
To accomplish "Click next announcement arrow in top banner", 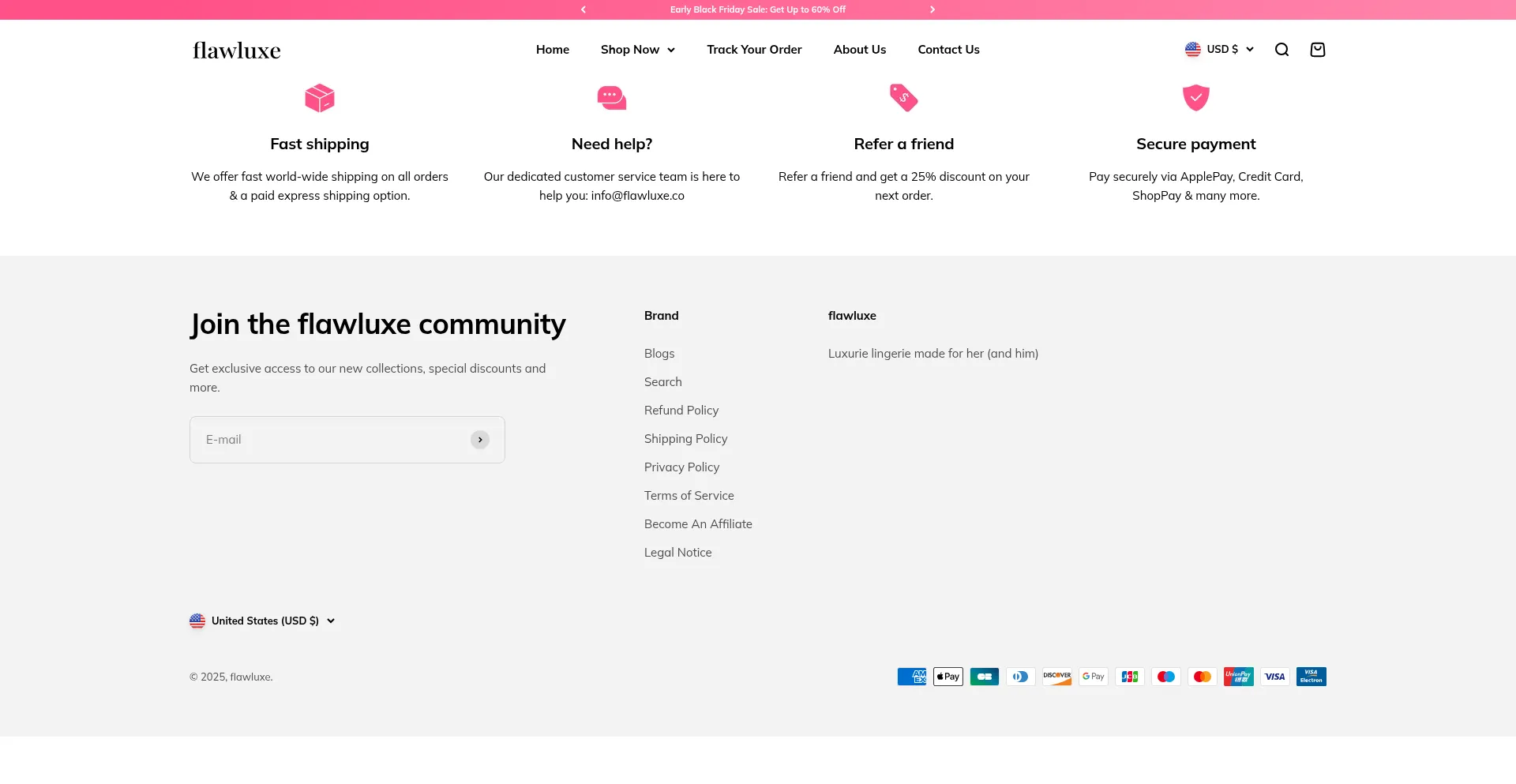I will (x=932, y=9).
